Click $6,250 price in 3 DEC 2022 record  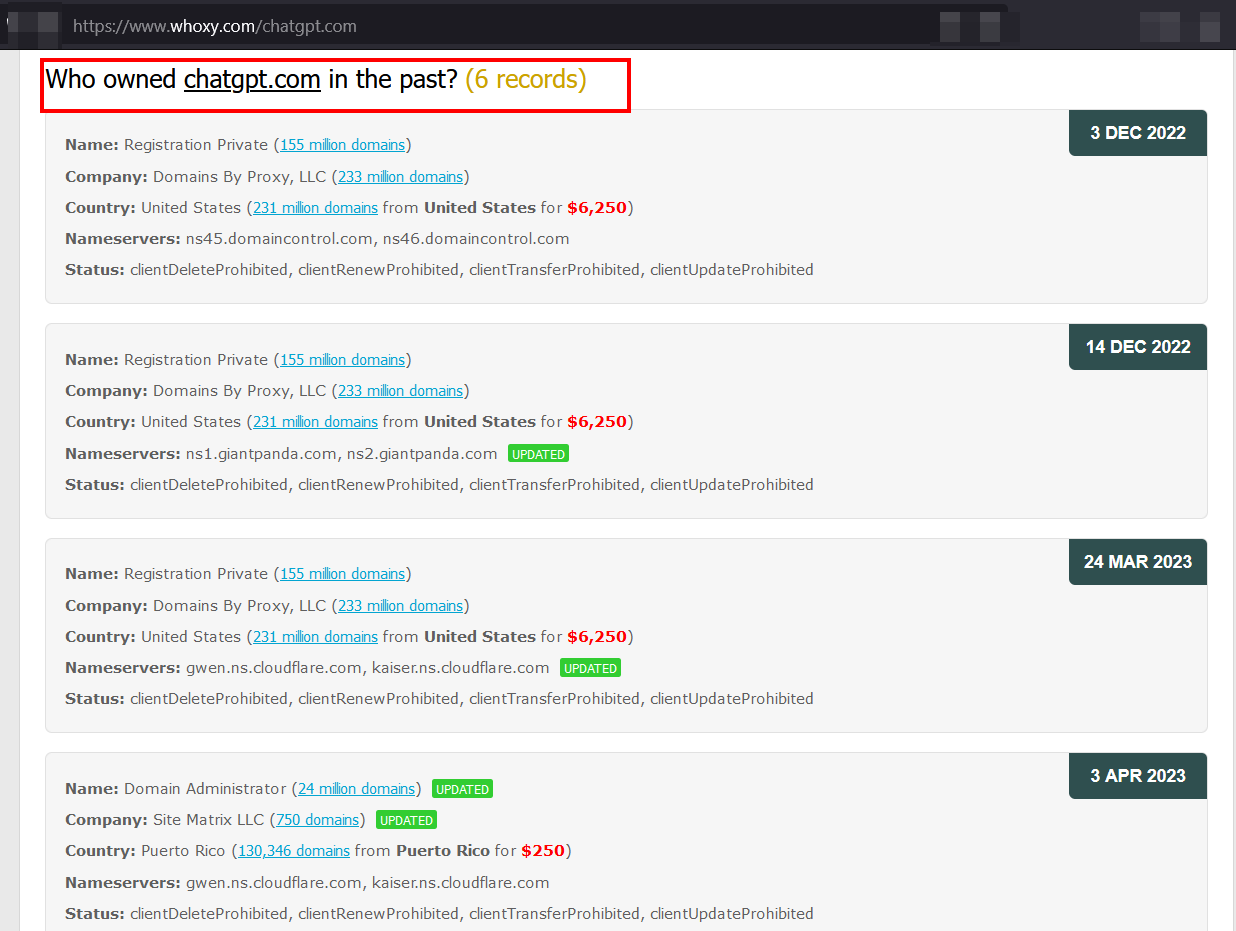pyautogui.click(x=596, y=208)
